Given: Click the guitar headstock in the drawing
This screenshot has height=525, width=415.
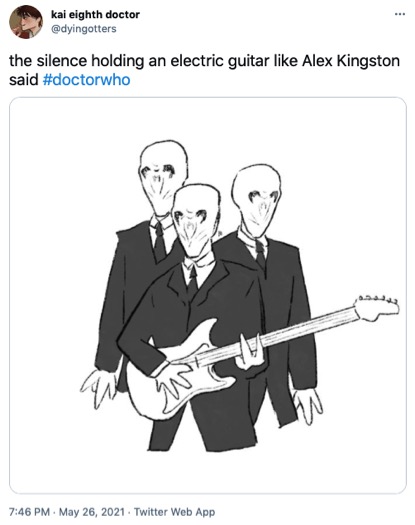Looking at the screenshot, I should click(x=377, y=308).
